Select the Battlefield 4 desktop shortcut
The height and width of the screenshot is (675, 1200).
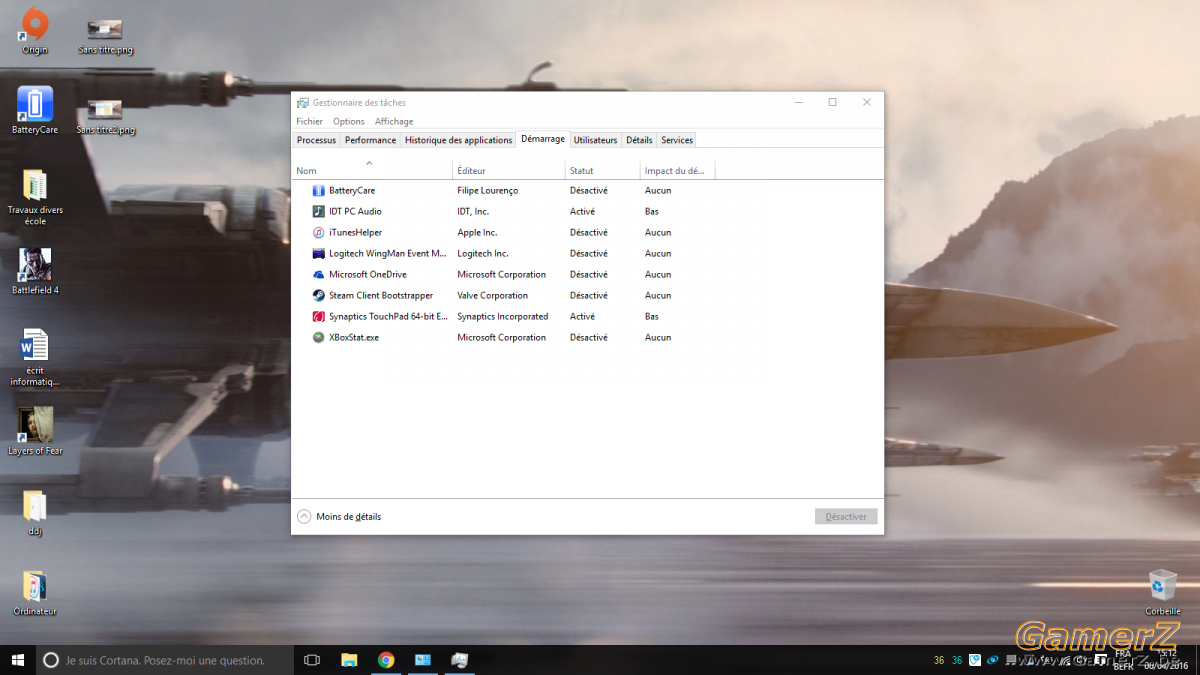(35, 271)
